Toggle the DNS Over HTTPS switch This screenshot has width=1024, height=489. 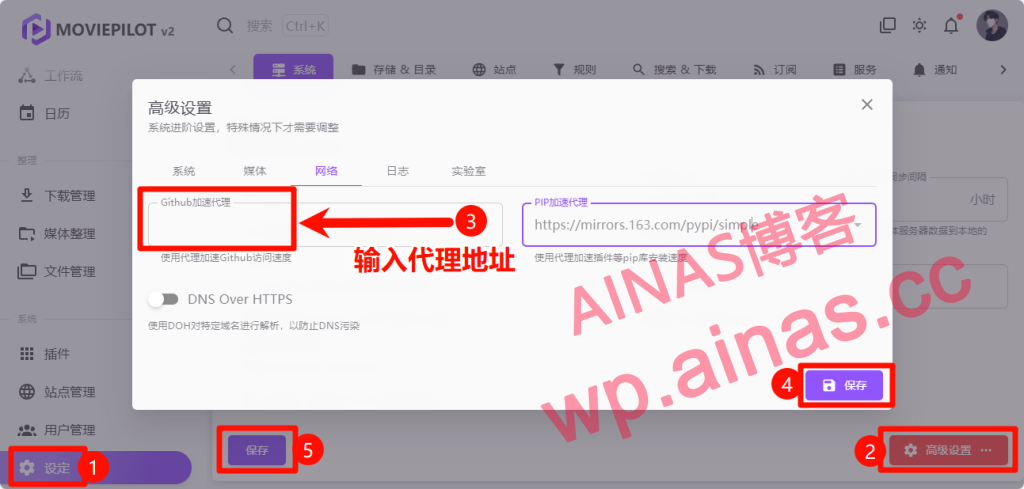click(x=163, y=299)
